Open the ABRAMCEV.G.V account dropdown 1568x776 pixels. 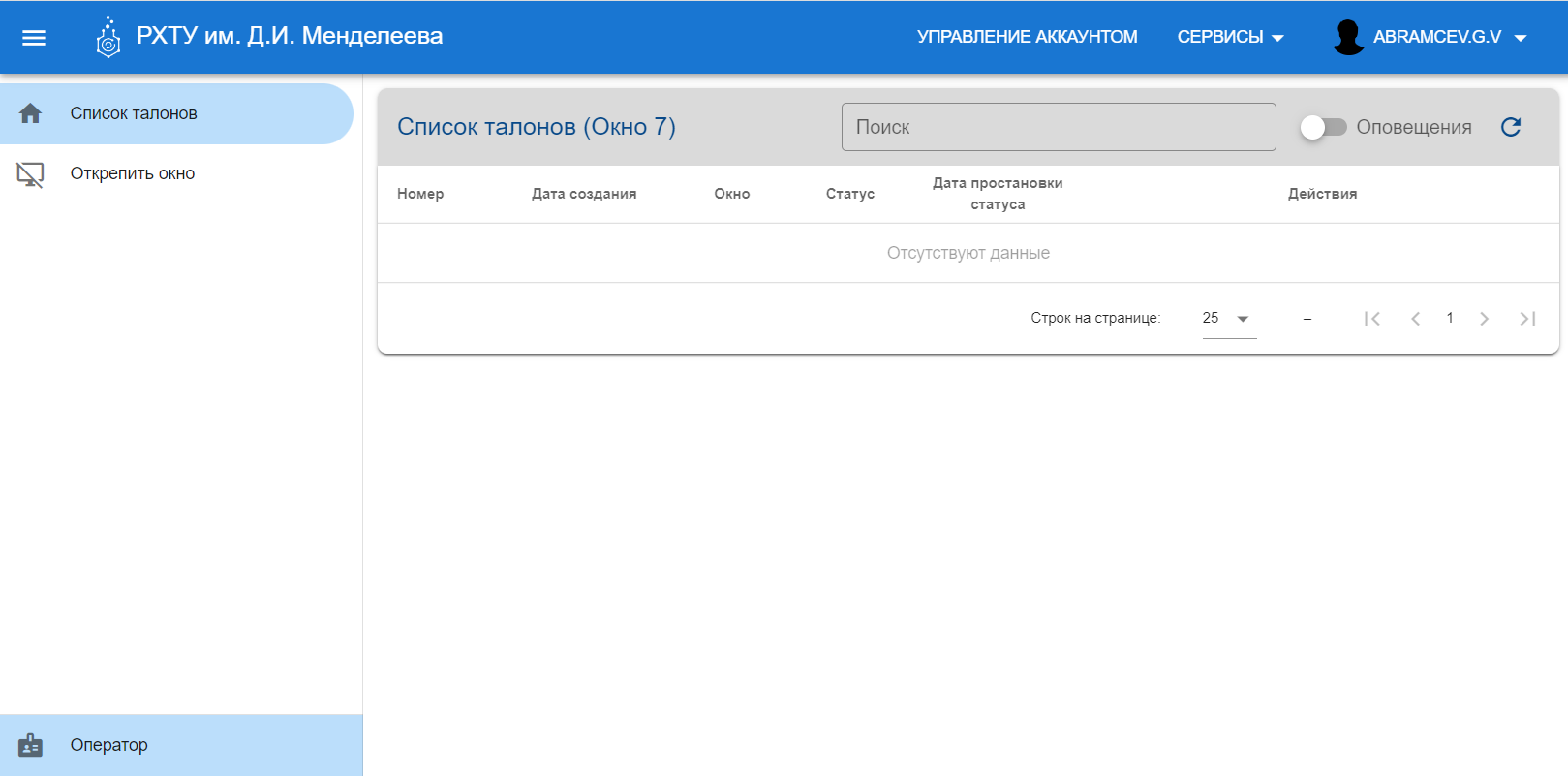coord(1449,37)
